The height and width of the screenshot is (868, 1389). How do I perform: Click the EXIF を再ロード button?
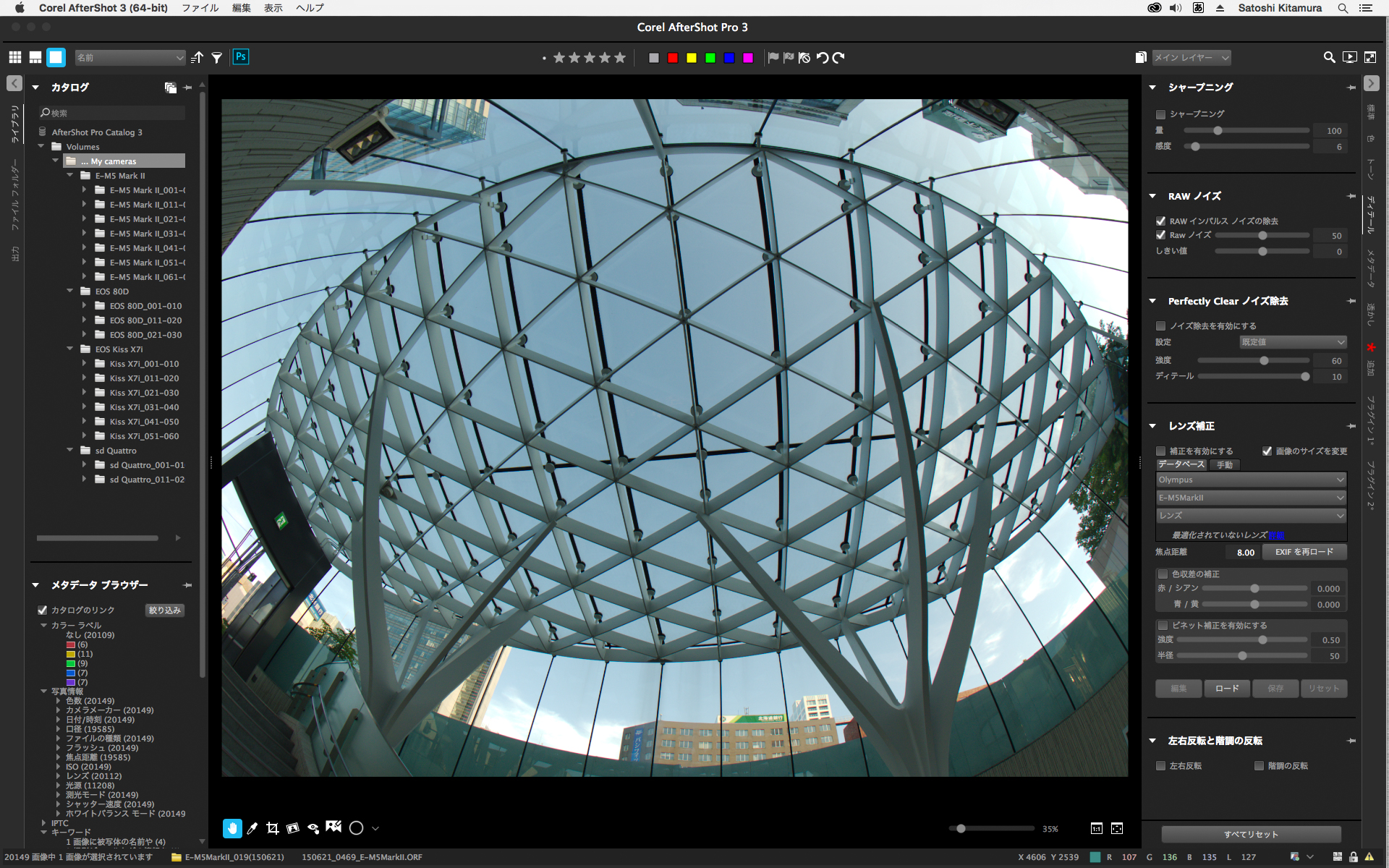[1304, 552]
